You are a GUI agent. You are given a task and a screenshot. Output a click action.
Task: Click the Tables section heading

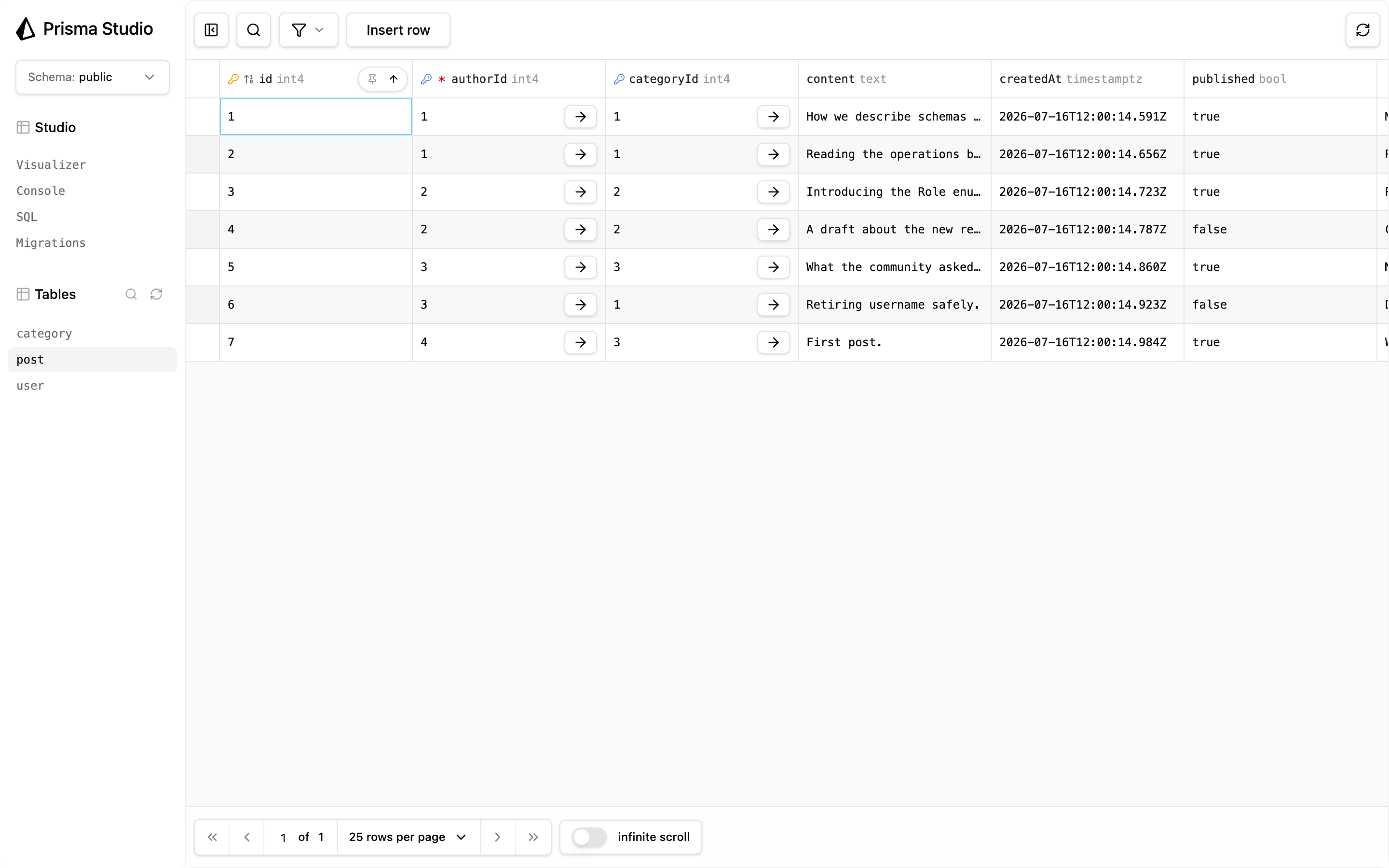point(46,294)
